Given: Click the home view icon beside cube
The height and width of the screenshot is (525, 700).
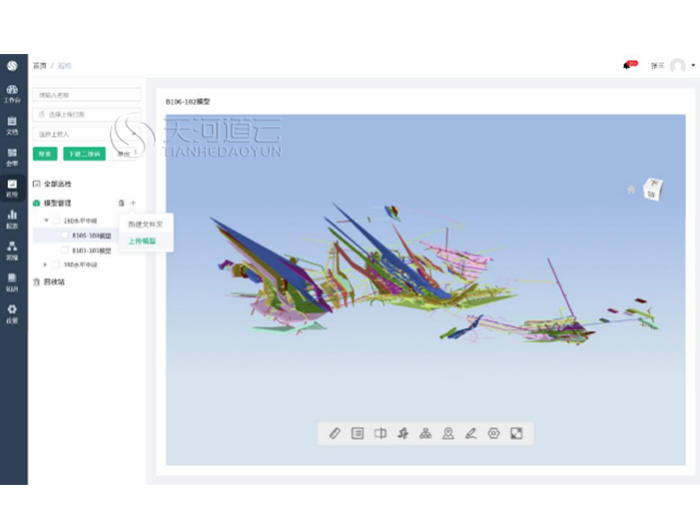Looking at the screenshot, I should click(631, 189).
